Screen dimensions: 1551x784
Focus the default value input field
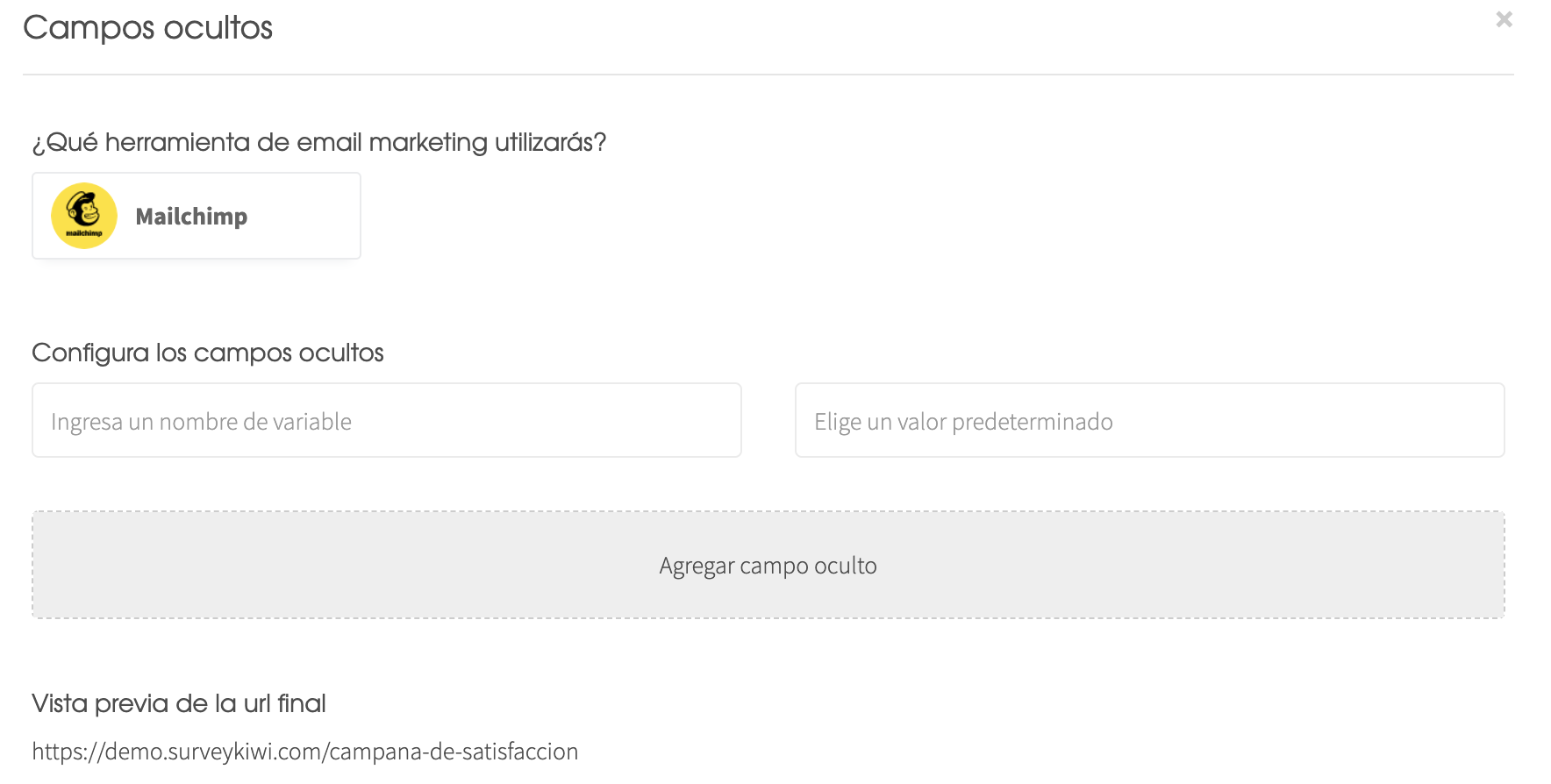1150,420
